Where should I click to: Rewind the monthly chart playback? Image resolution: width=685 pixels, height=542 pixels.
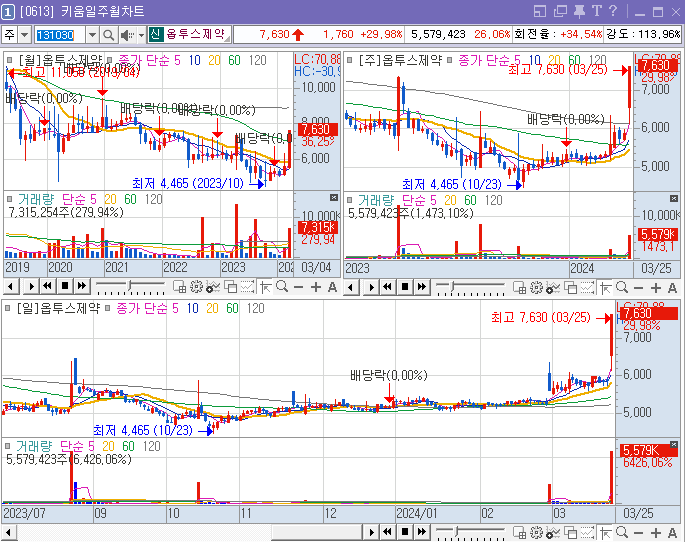click(x=47, y=287)
